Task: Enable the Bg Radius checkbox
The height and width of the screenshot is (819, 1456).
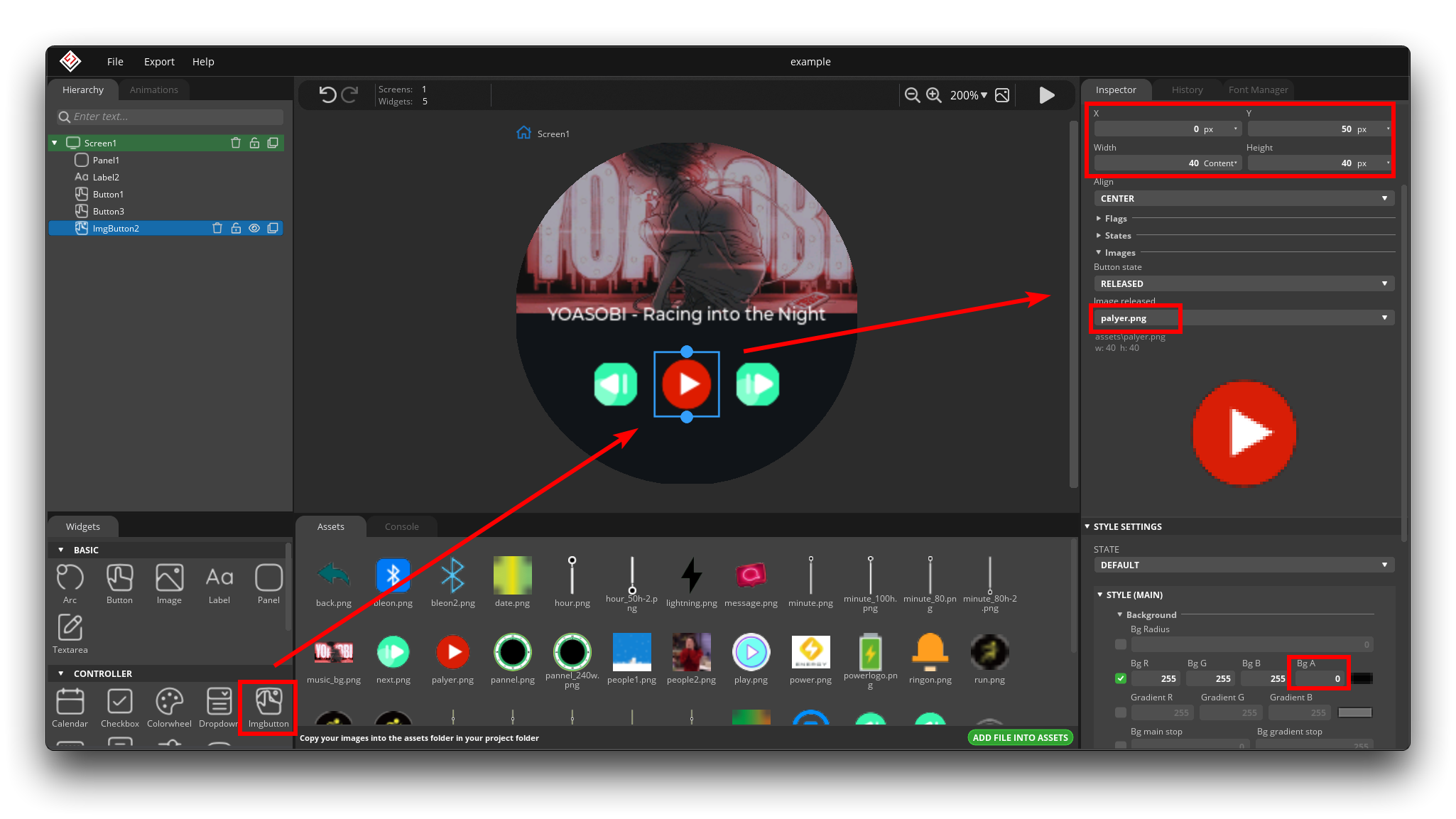Action: [x=1121, y=644]
